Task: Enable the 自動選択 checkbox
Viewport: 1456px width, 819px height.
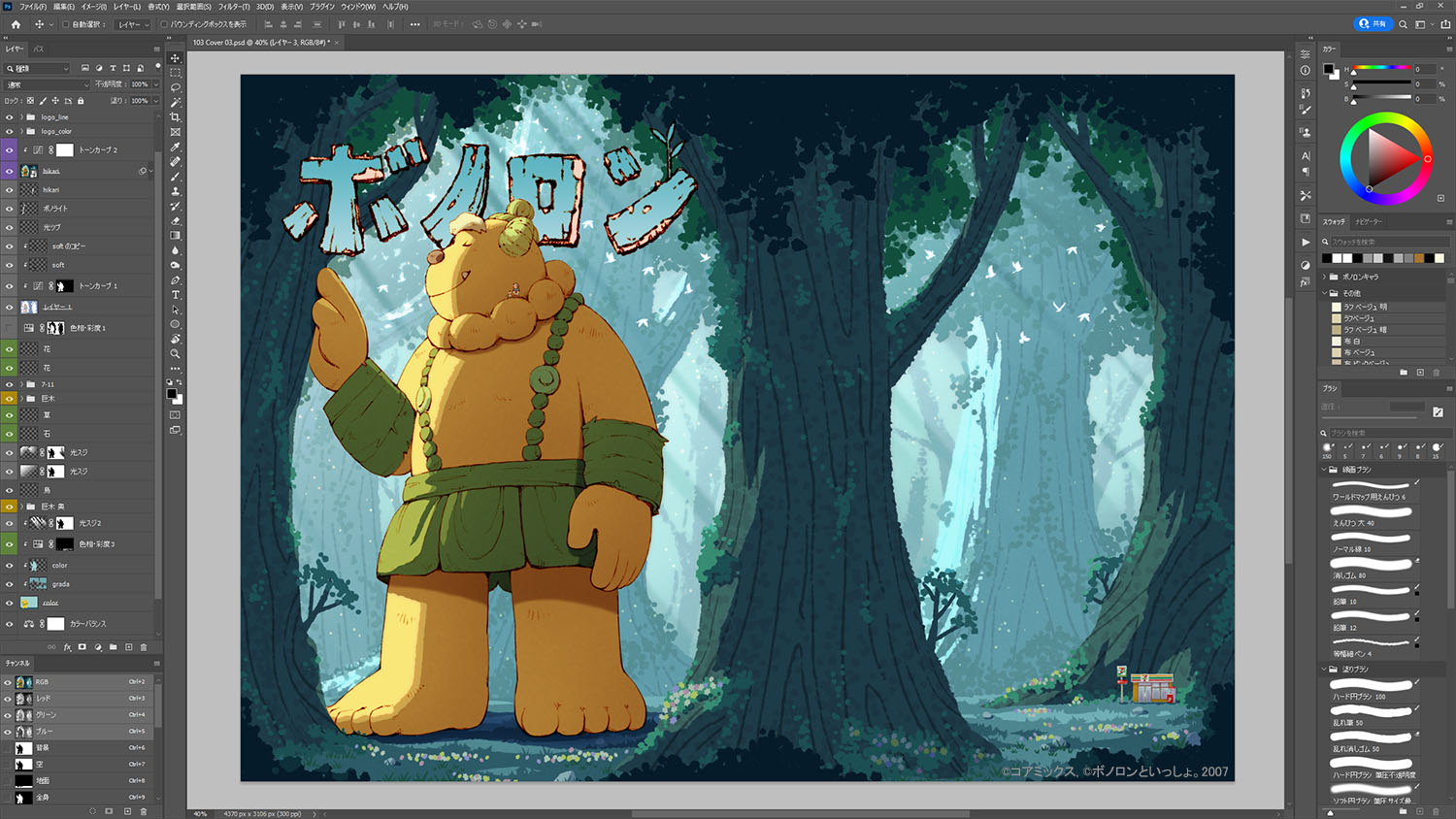Action: pyautogui.click(x=66, y=24)
